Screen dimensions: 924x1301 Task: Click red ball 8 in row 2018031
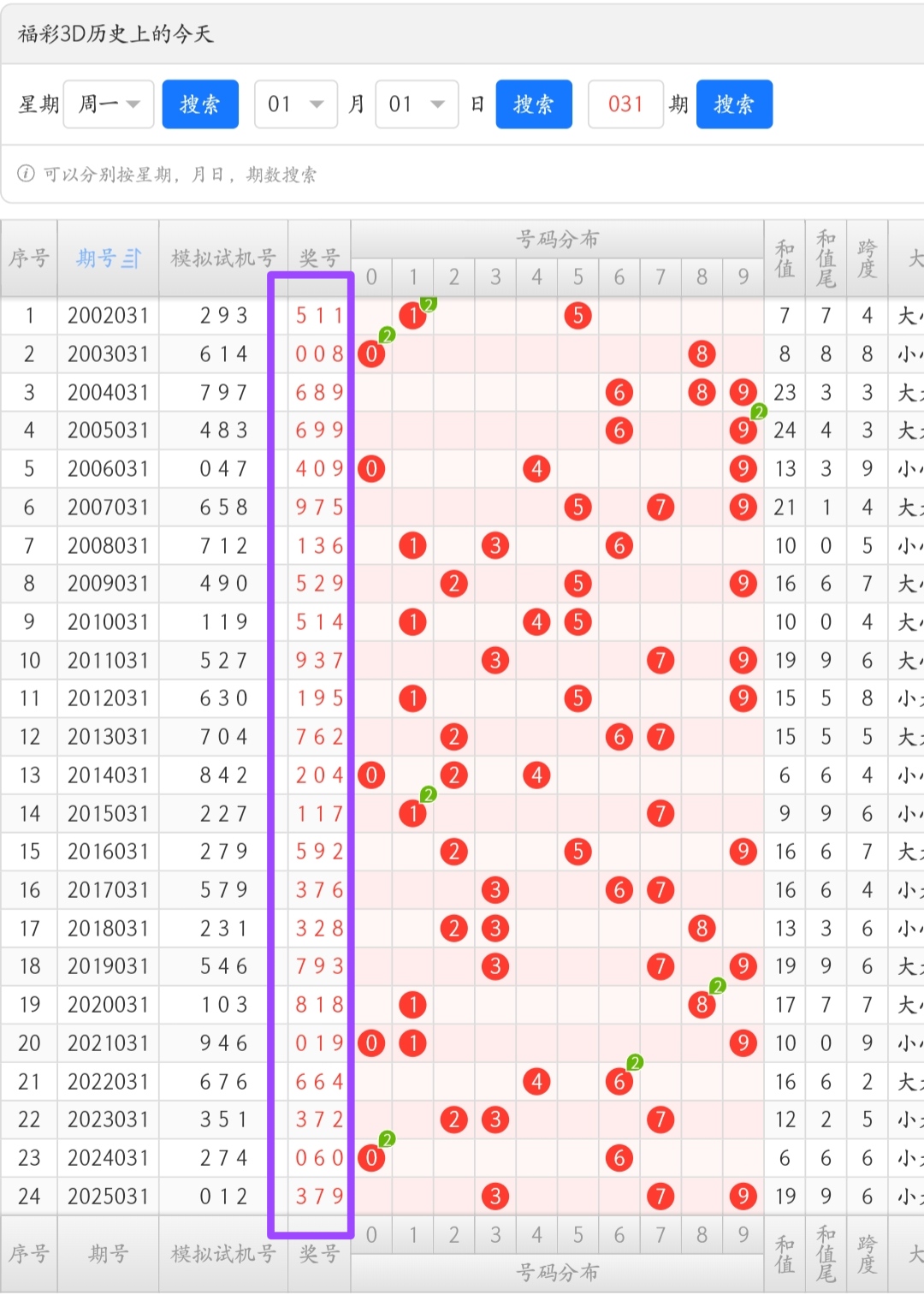[x=702, y=929]
